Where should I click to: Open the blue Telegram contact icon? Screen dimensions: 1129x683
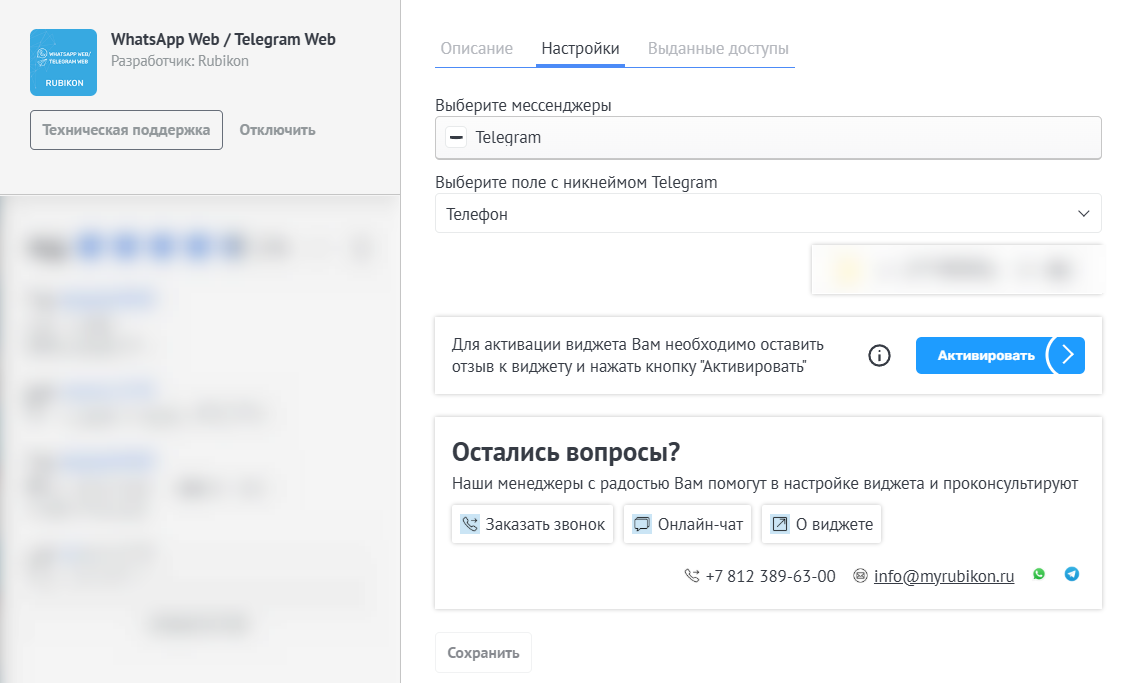(x=1072, y=574)
